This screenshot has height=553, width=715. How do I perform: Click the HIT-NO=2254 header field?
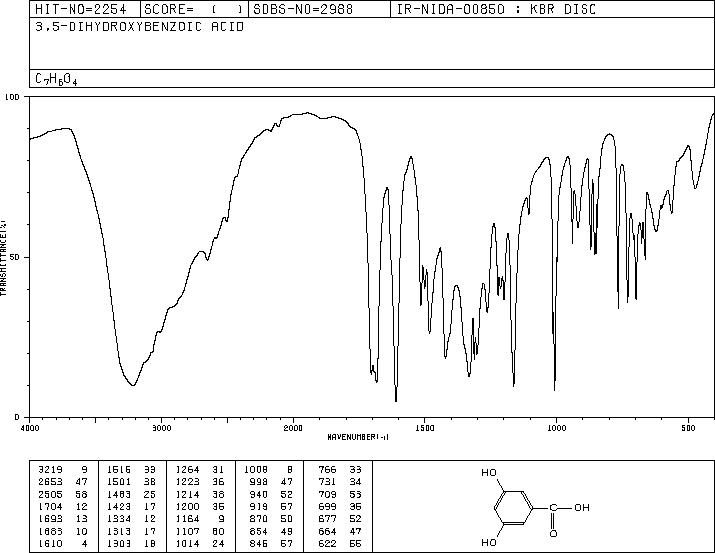click(85, 9)
